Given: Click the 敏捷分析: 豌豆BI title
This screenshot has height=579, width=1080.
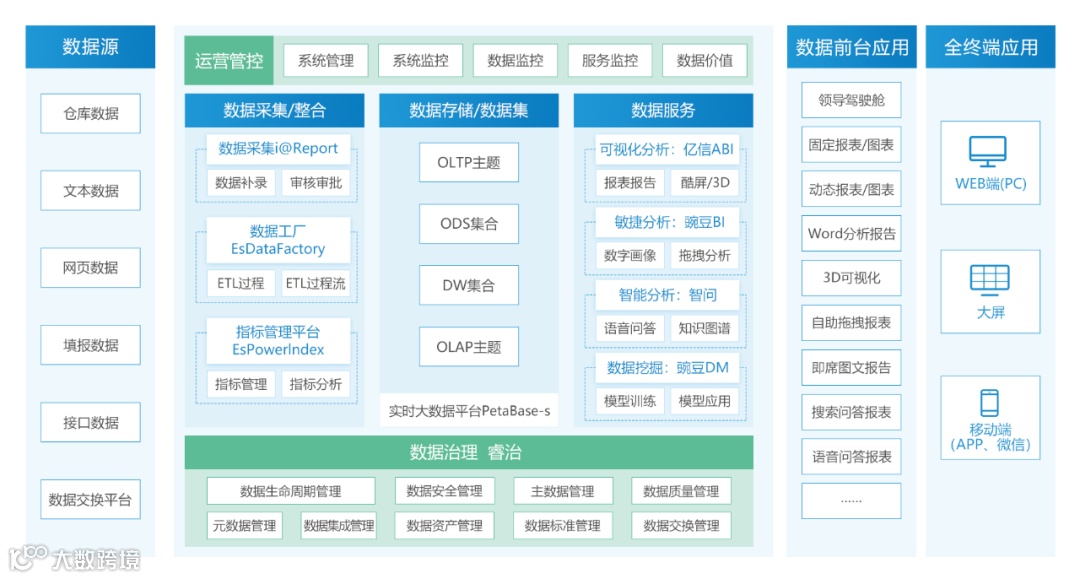Looking at the screenshot, I should click(669, 222).
